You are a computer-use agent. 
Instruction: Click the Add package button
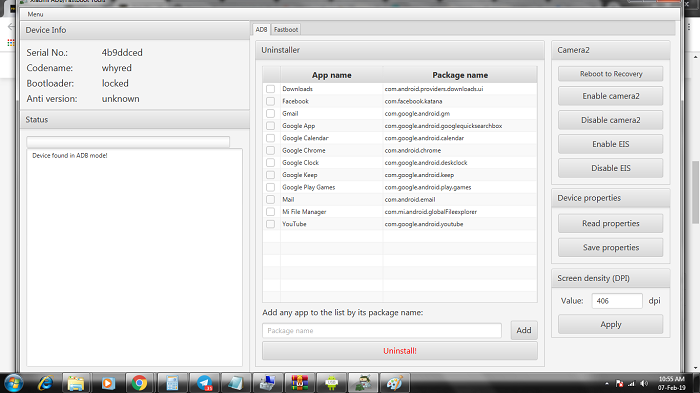524,330
